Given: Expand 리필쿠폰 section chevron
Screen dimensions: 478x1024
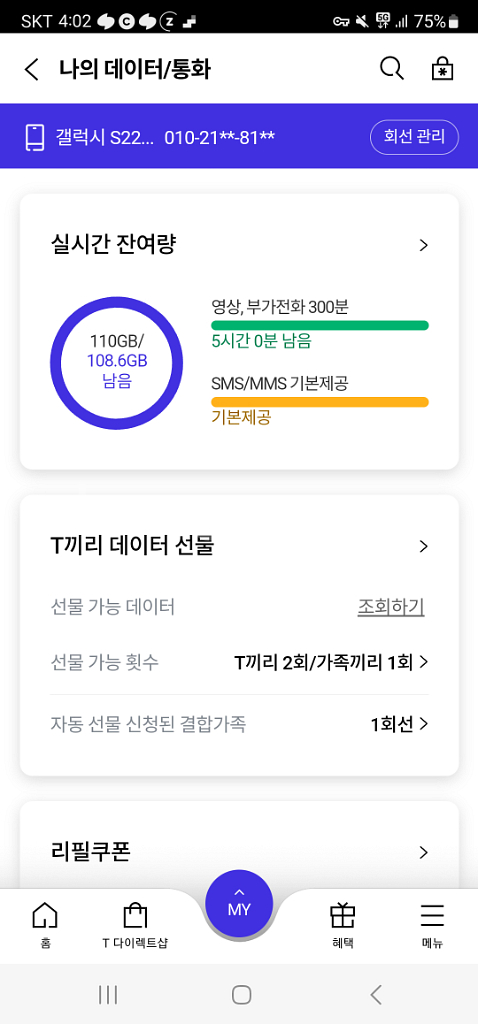Looking at the screenshot, I should tap(424, 852).
